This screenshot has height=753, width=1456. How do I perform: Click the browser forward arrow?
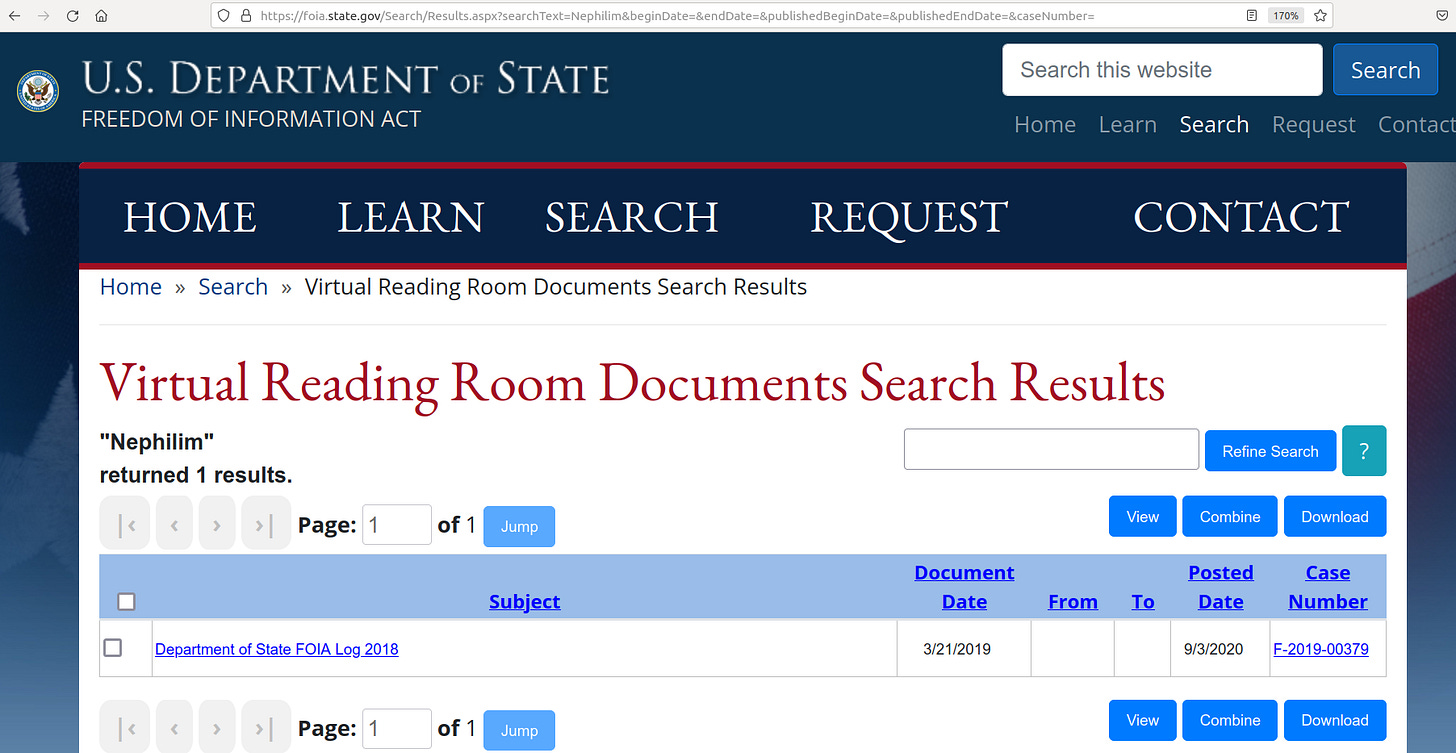pos(44,16)
